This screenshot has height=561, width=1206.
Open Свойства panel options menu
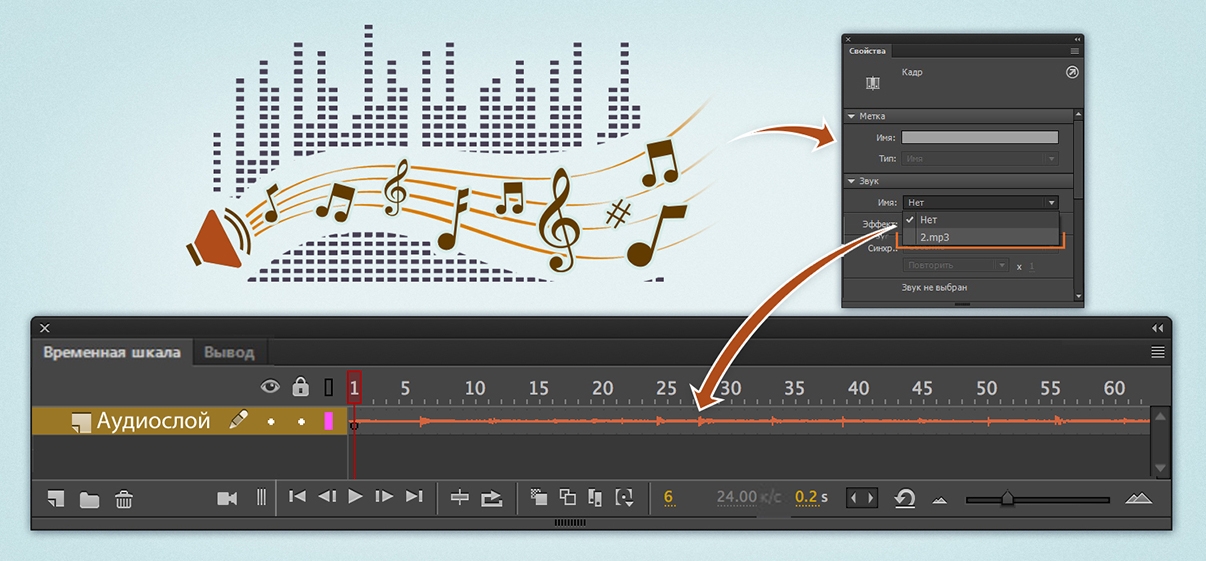pyautogui.click(x=1075, y=51)
